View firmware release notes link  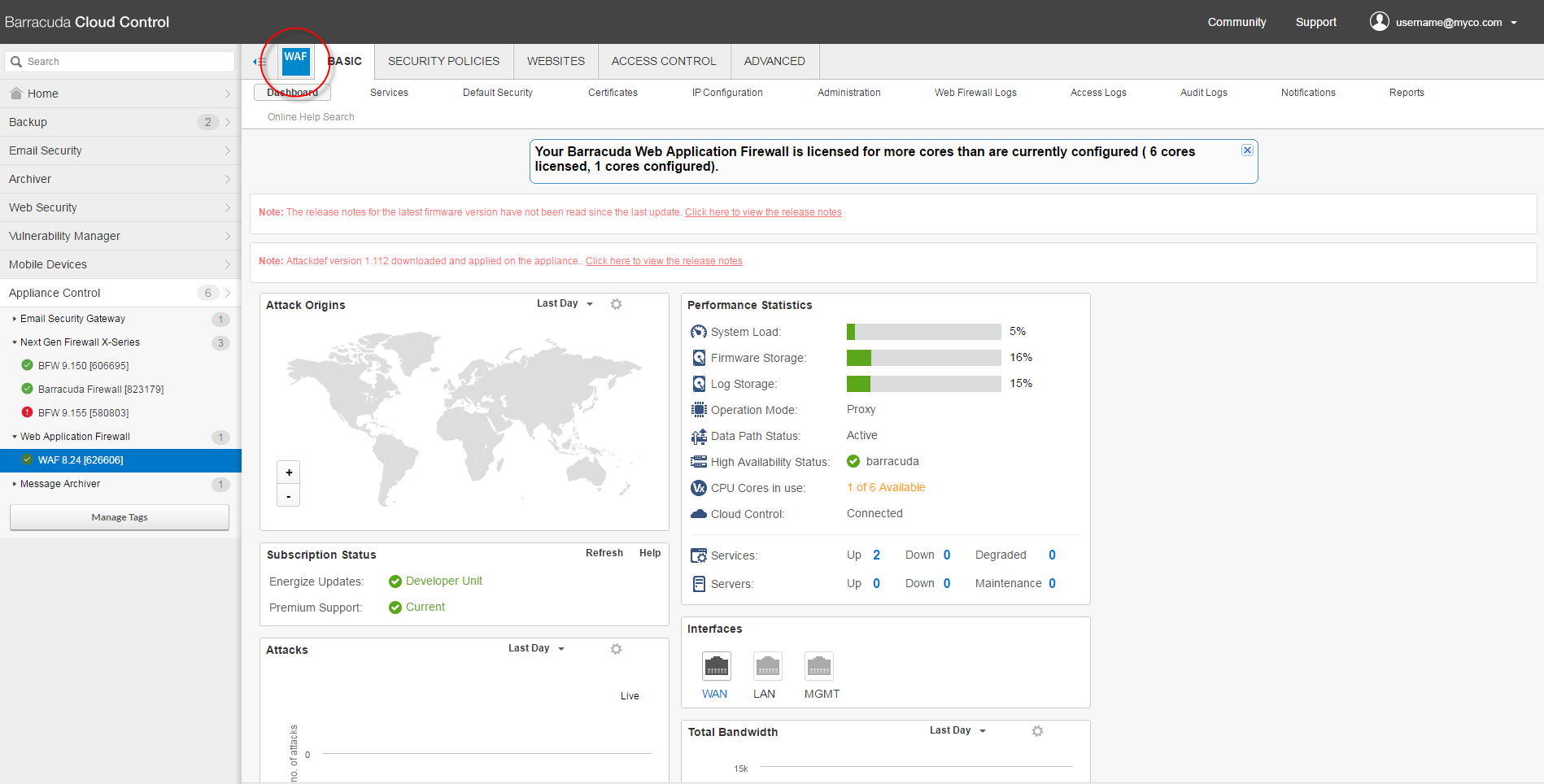763,212
